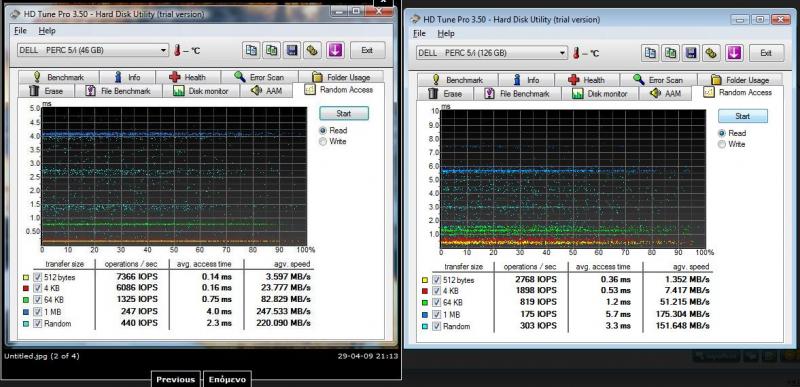Uncheck 1 MB checkbox in right window
The image size is (800, 387).
tap(436, 315)
